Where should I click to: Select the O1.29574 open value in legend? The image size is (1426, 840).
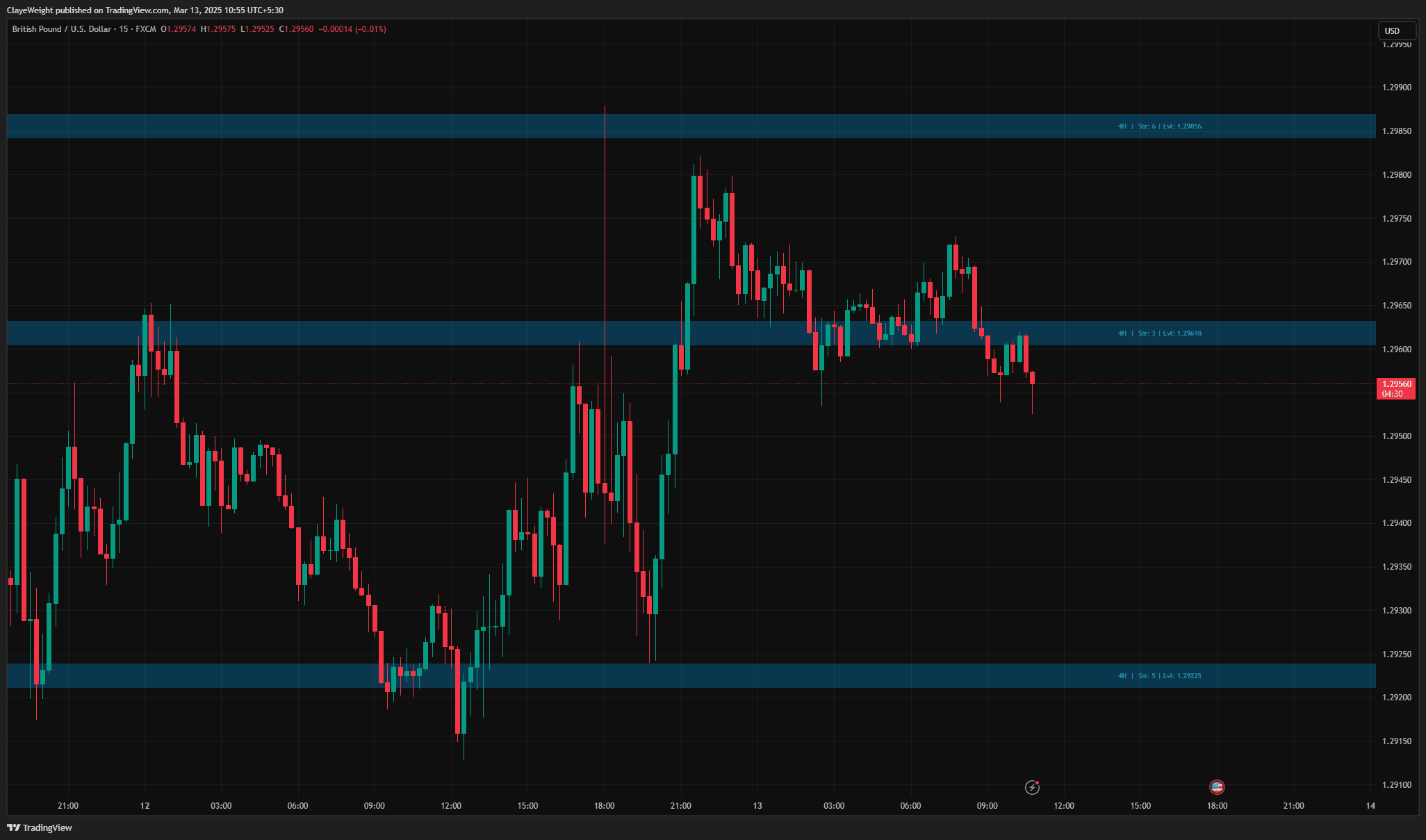[178, 30]
